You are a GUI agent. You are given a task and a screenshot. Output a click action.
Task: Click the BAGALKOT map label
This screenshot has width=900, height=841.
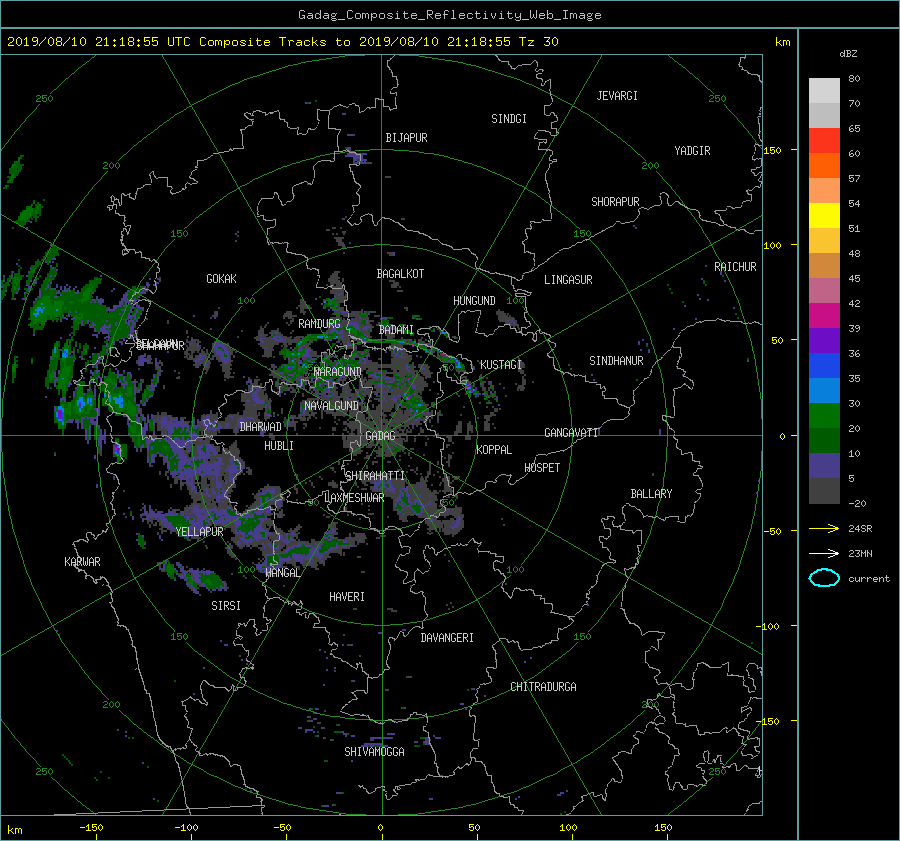pos(400,274)
